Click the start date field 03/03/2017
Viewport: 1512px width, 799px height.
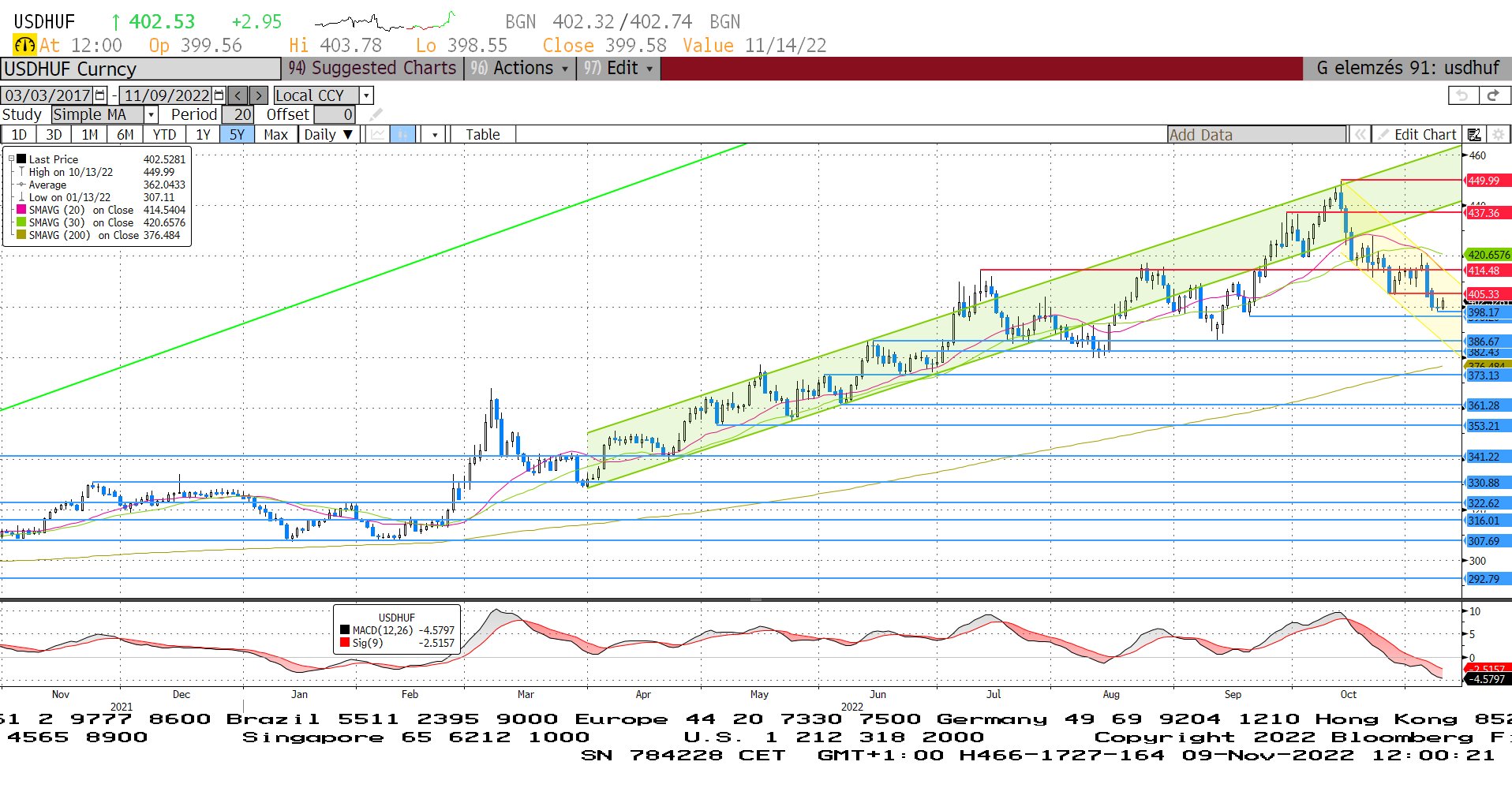coord(47,95)
